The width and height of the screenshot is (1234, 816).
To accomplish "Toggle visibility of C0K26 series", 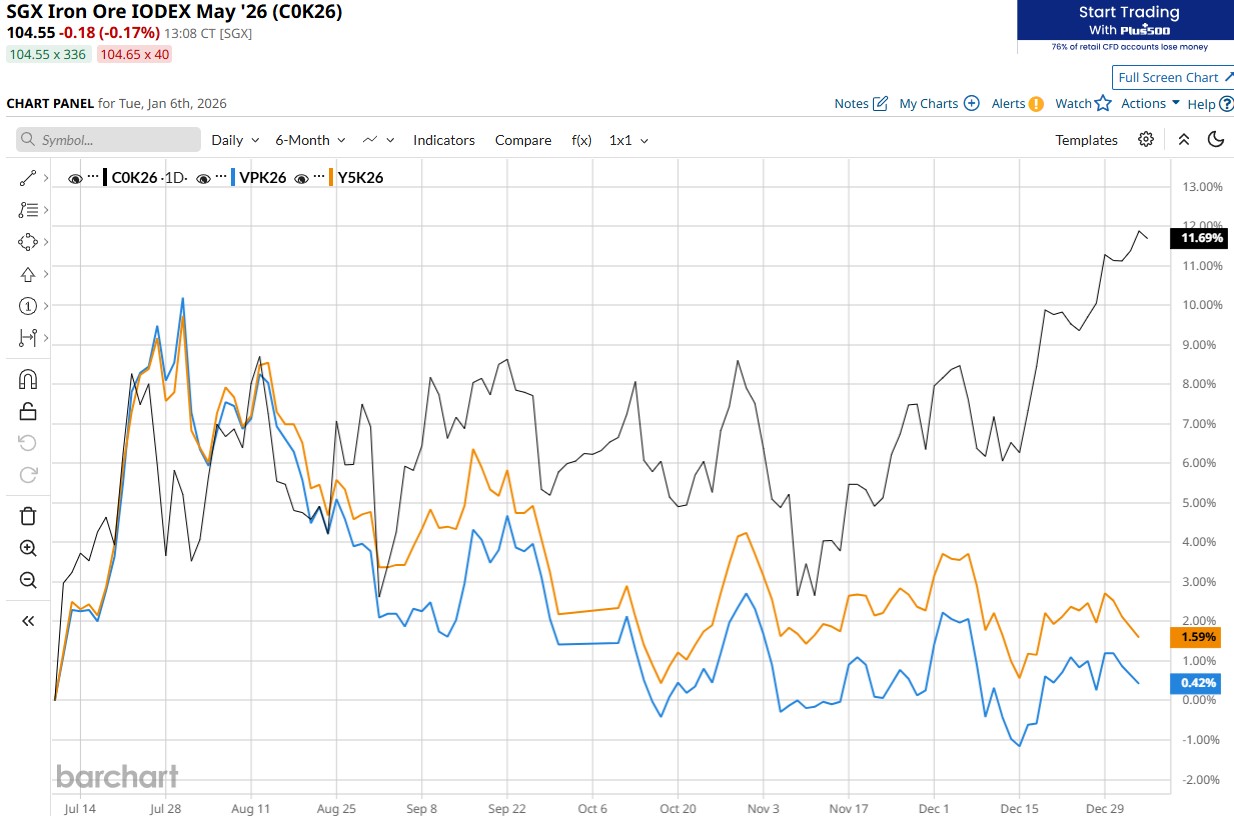I will pyautogui.click(x=75, y=178).
